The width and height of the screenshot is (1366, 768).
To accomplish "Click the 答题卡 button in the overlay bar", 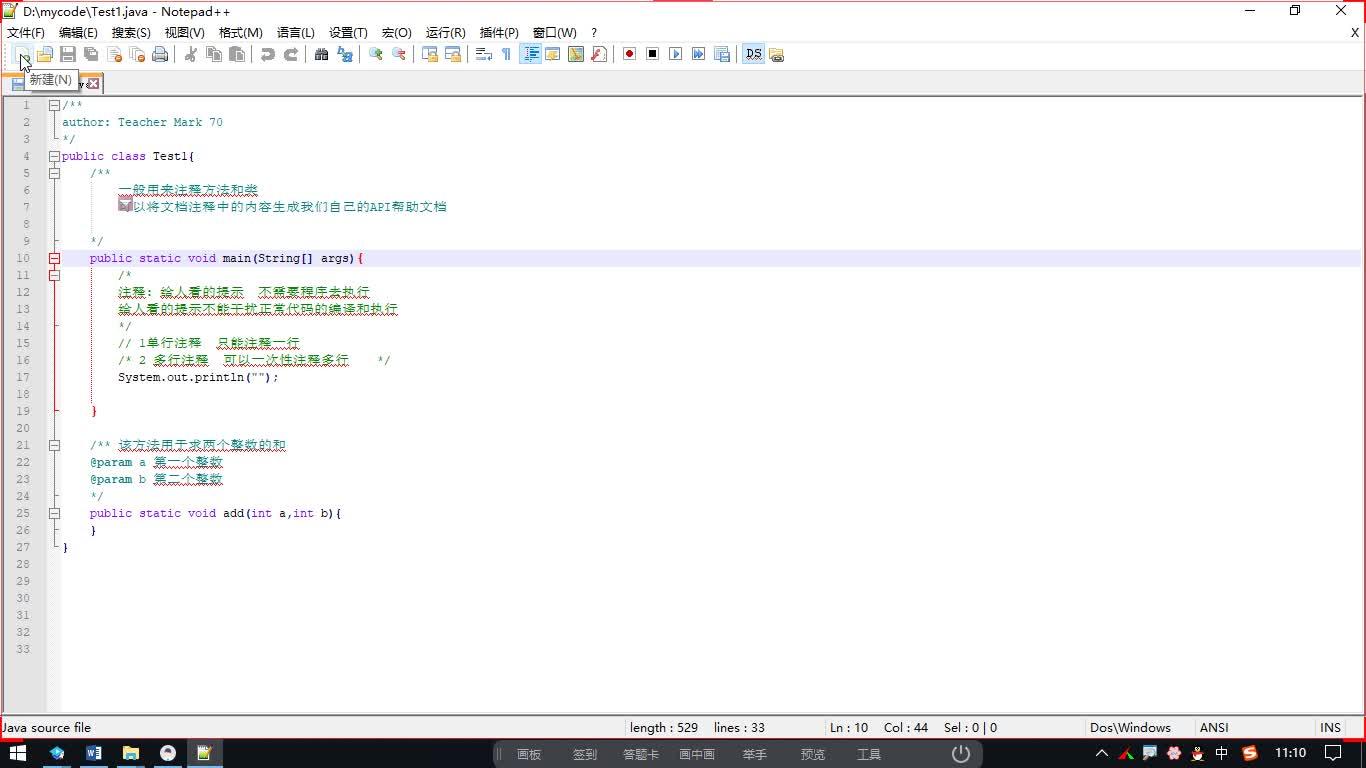I will pos(641,754).
